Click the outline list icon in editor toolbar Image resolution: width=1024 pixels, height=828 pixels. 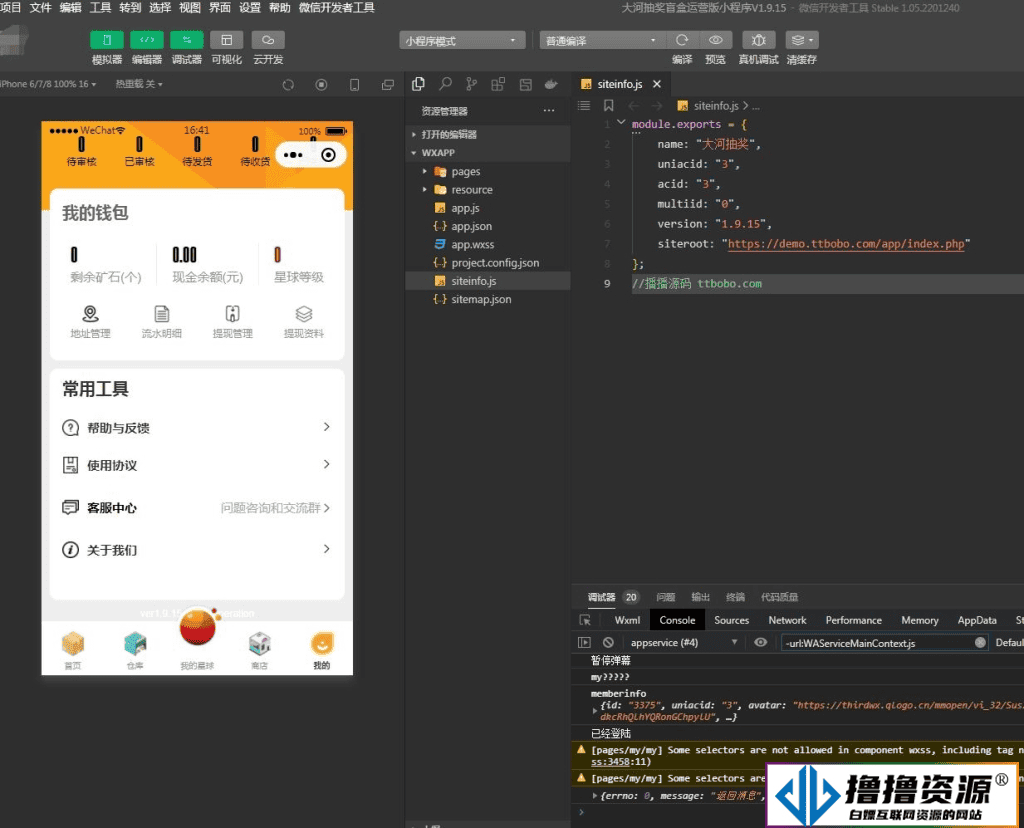pos(584,106)
